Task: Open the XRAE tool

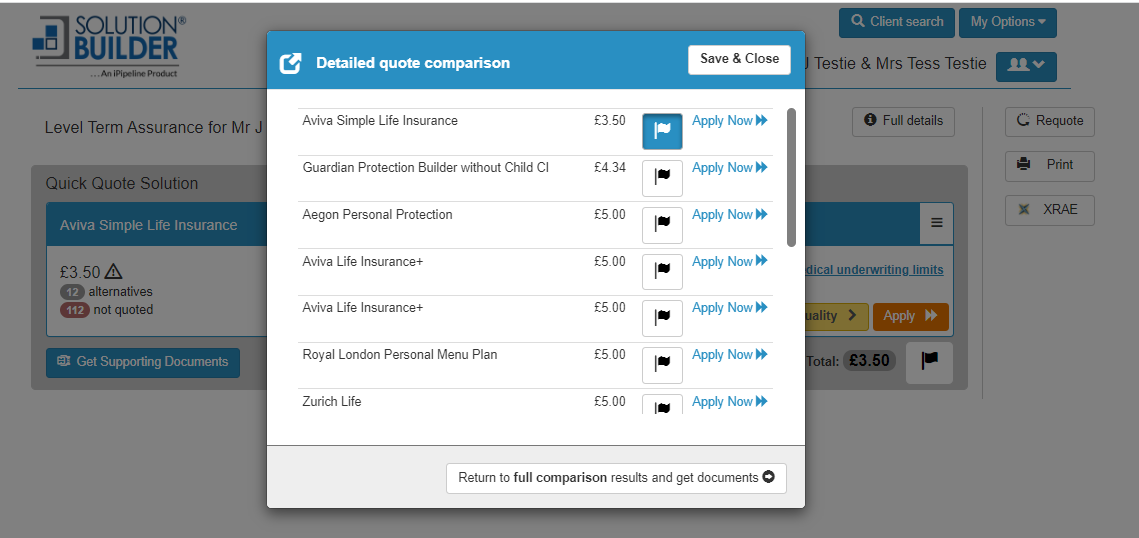Action: pos(1050,210)
